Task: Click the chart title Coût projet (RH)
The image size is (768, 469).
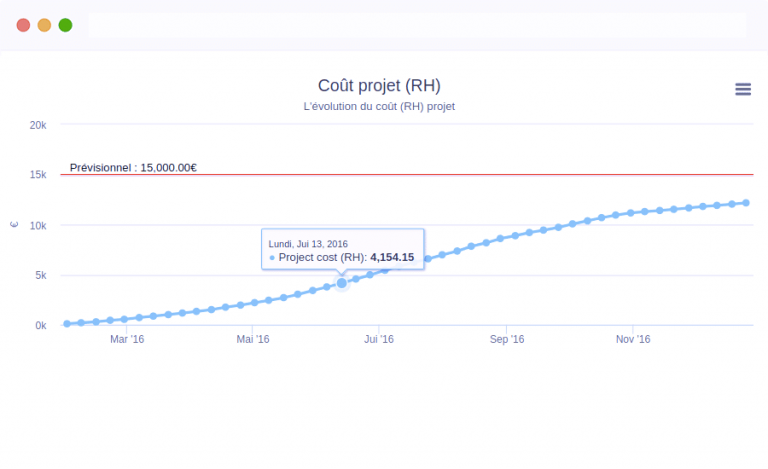Action: point(379,86)
